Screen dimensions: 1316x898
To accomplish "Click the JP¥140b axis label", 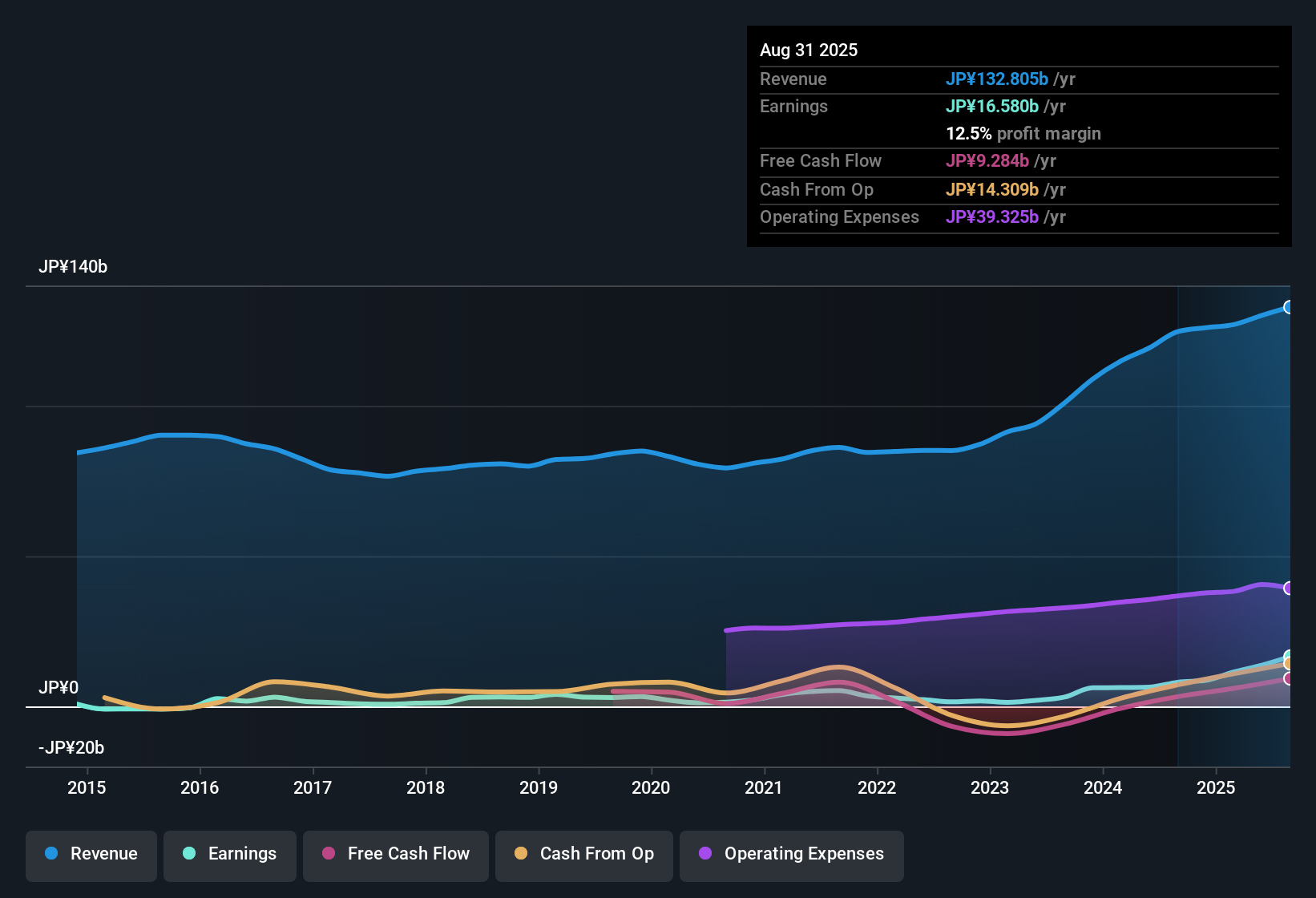I will (x=73, y=267).
